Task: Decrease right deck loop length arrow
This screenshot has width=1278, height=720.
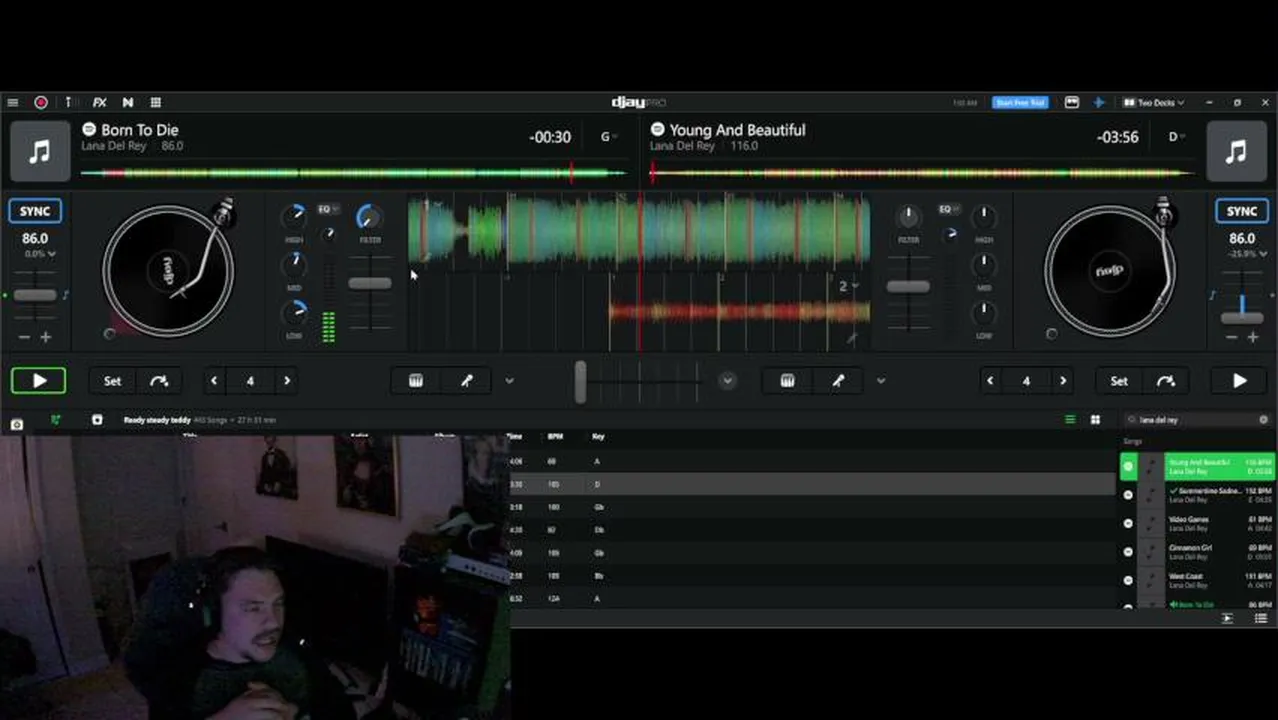Action: click(990, 381)
